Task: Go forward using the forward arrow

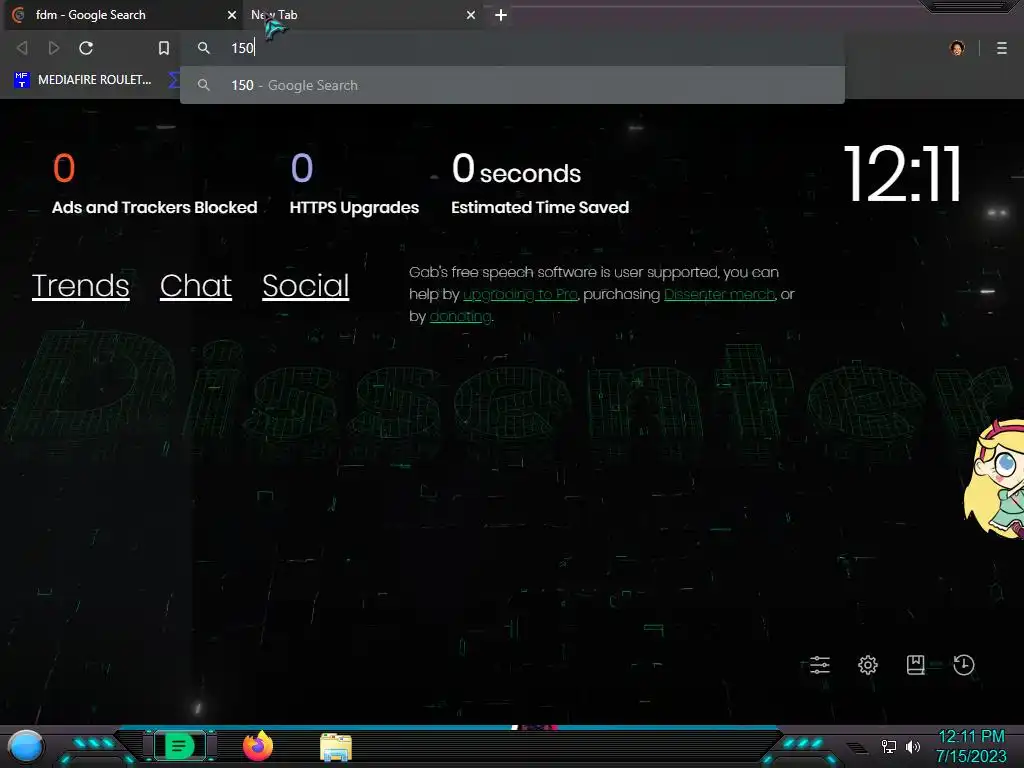Action: pos(54,48)
